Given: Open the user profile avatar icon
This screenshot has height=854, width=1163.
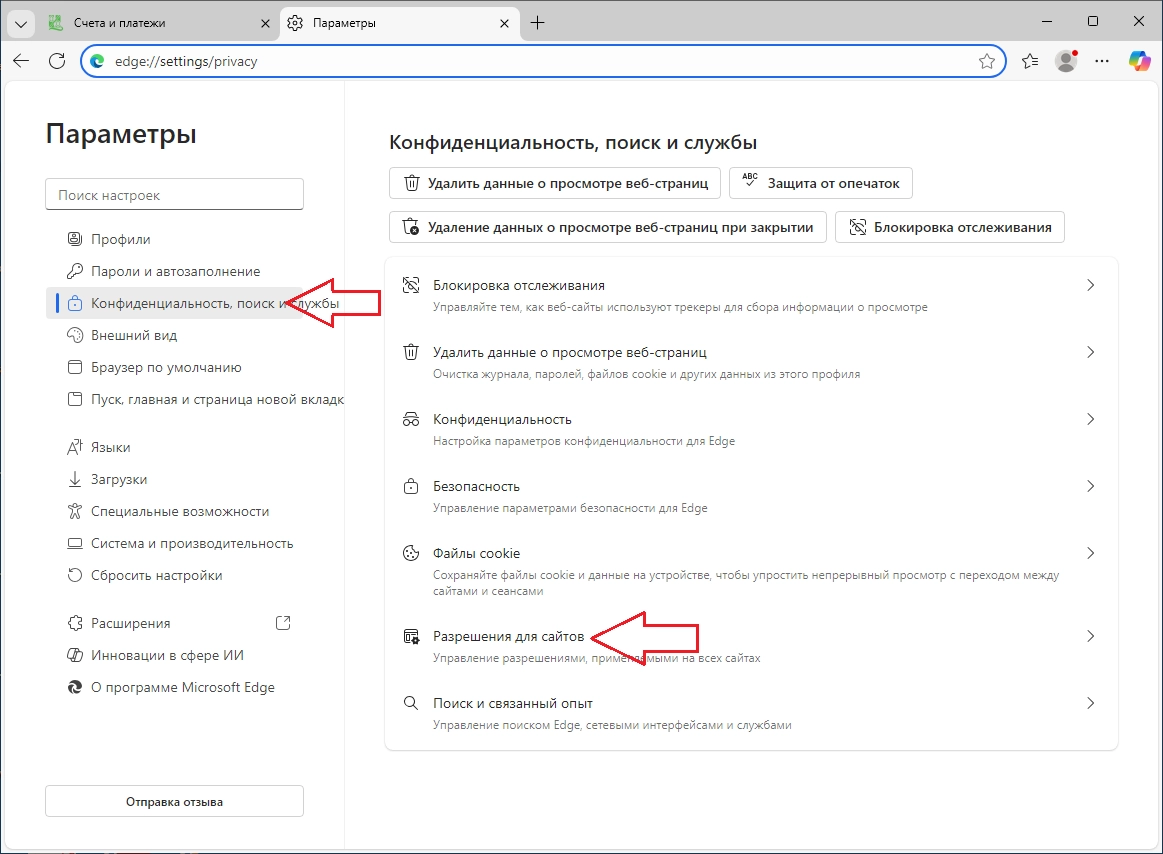Looking at the screenshot, I should (1067, 61).
